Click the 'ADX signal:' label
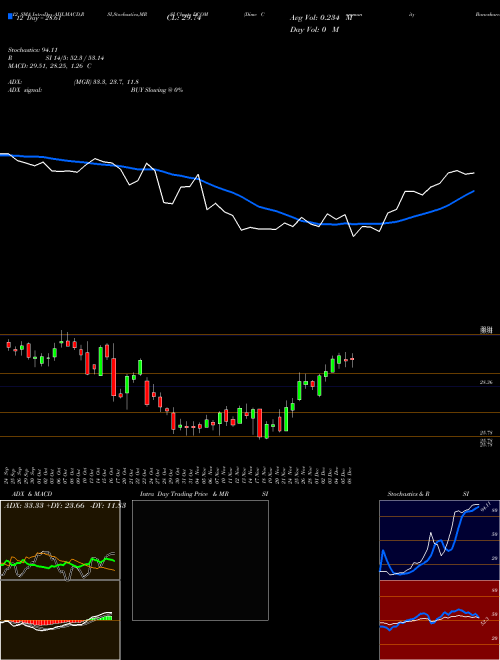This screenshot has width=500, height=660. [x=25, y=90]
